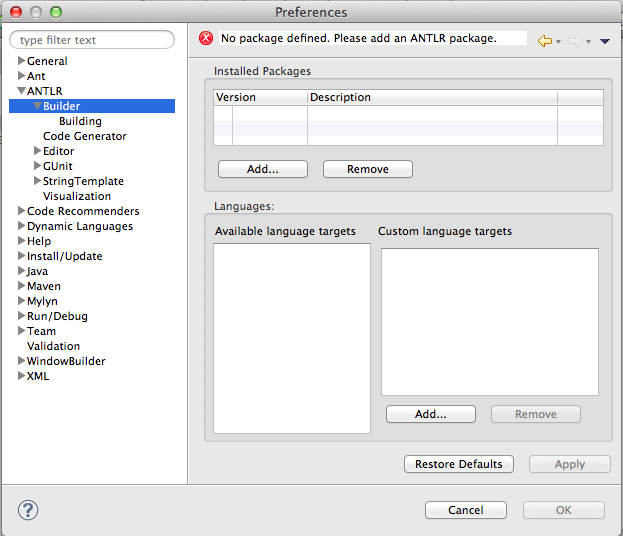Expand the Mylyn preferences node
The image size is (623, 536).
21,301
